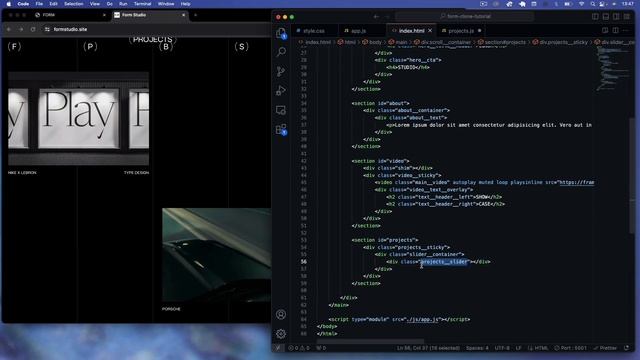Click the editor minimap
The image size is (640, 360).
[613, 68]
